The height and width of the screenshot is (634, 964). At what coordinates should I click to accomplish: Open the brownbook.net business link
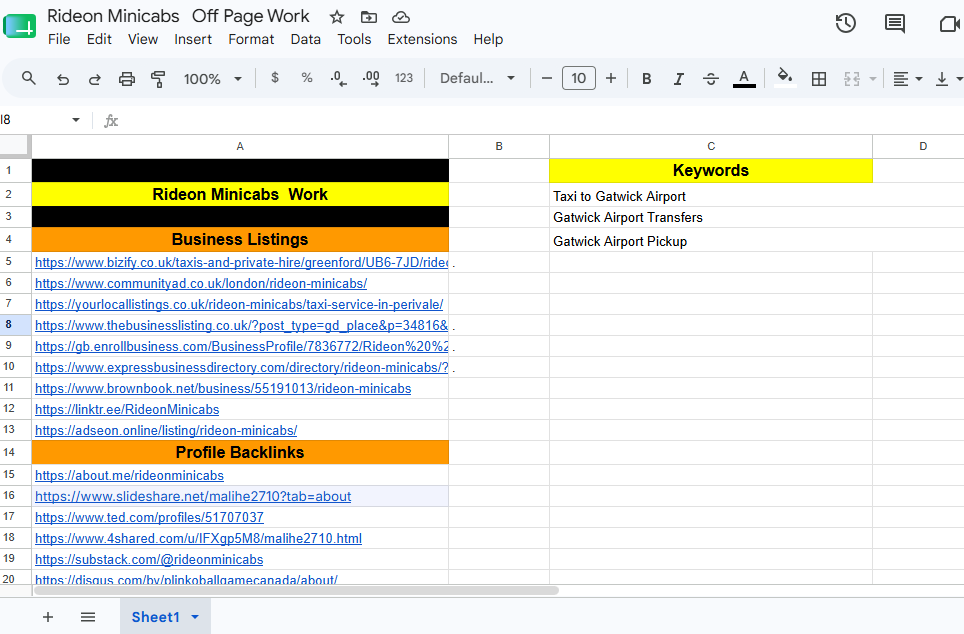tap(223, 389)
